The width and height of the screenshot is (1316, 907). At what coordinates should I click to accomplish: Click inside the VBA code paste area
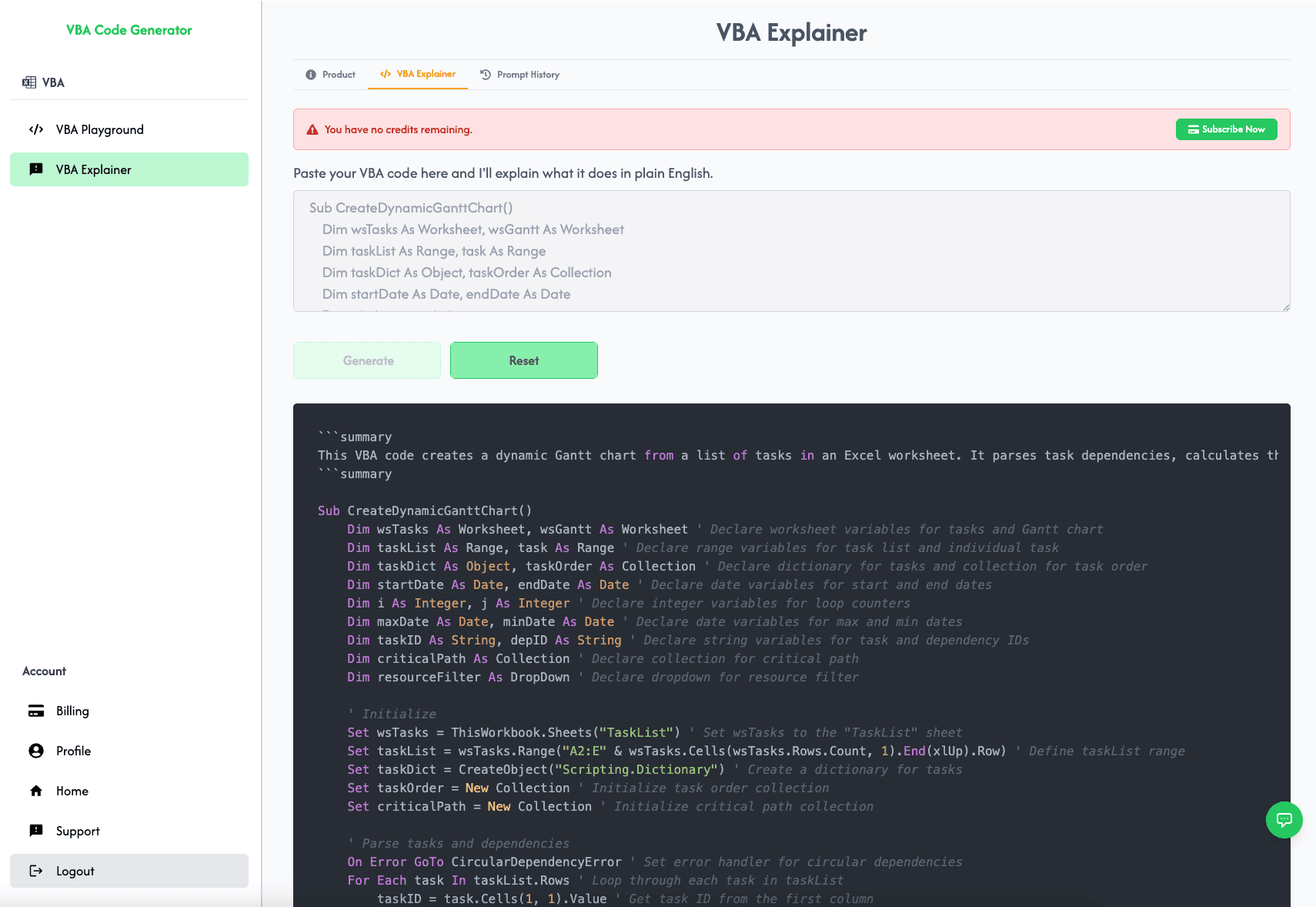[790, 252]
